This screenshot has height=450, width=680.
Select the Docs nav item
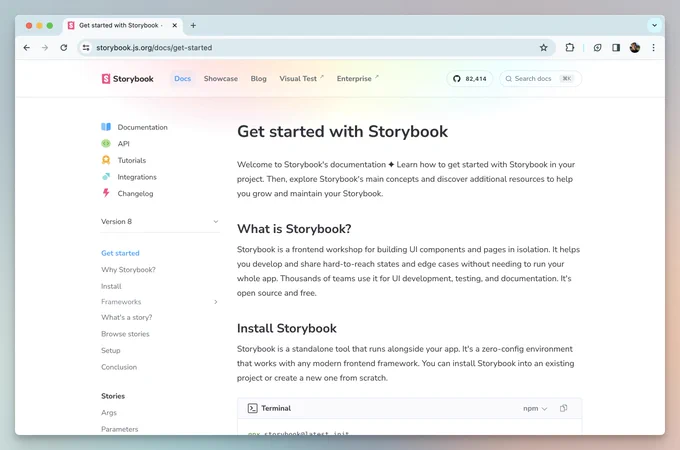click(x=183, y=78)
